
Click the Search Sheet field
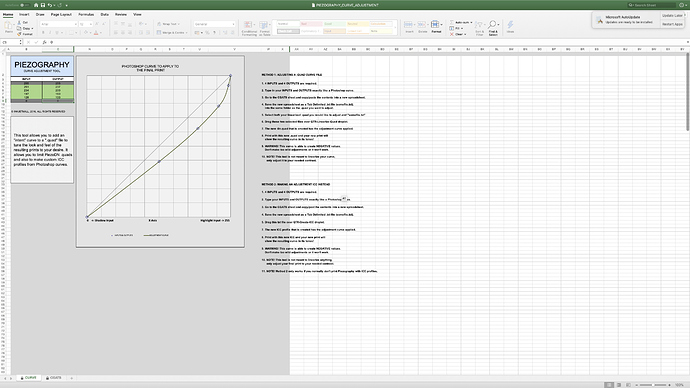[651, 5]
